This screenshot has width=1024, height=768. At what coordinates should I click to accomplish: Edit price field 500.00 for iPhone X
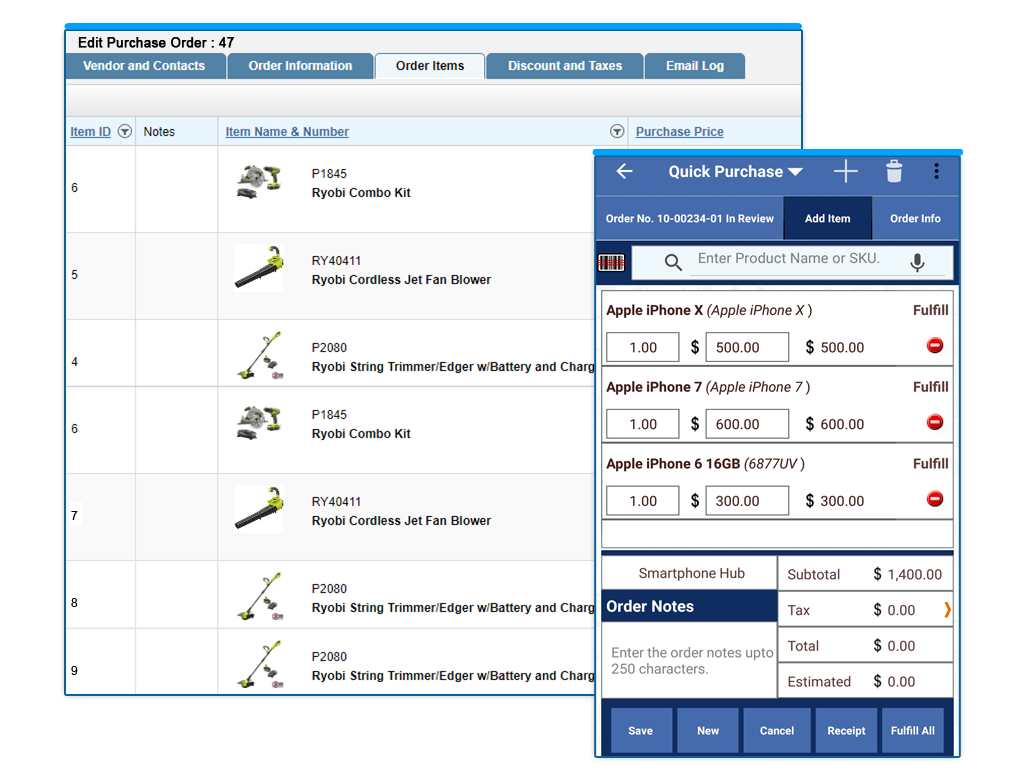pos(747,347)
